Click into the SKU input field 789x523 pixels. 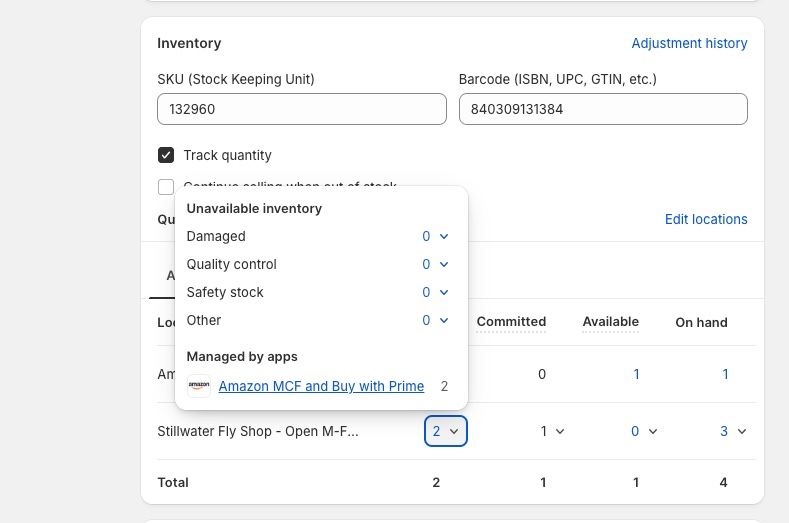(301, 109)
